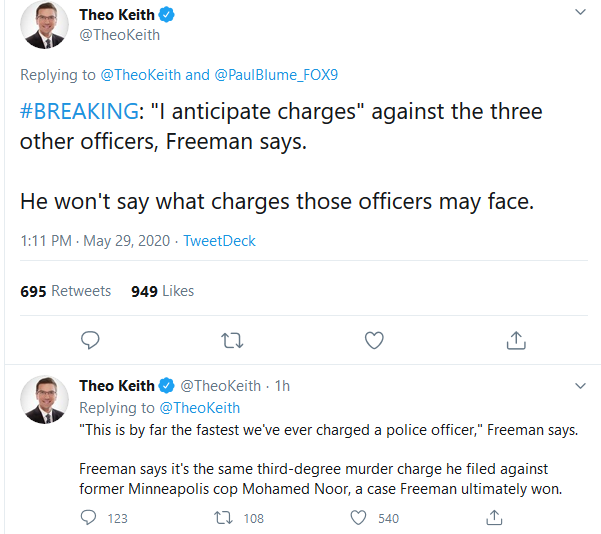Share the second tweet about Mohamed Noor
This screenshot has height=534, width=601.
[493, 518]
